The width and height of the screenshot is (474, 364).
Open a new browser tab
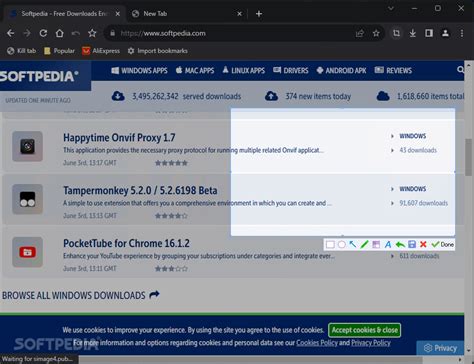coord(259,14)
